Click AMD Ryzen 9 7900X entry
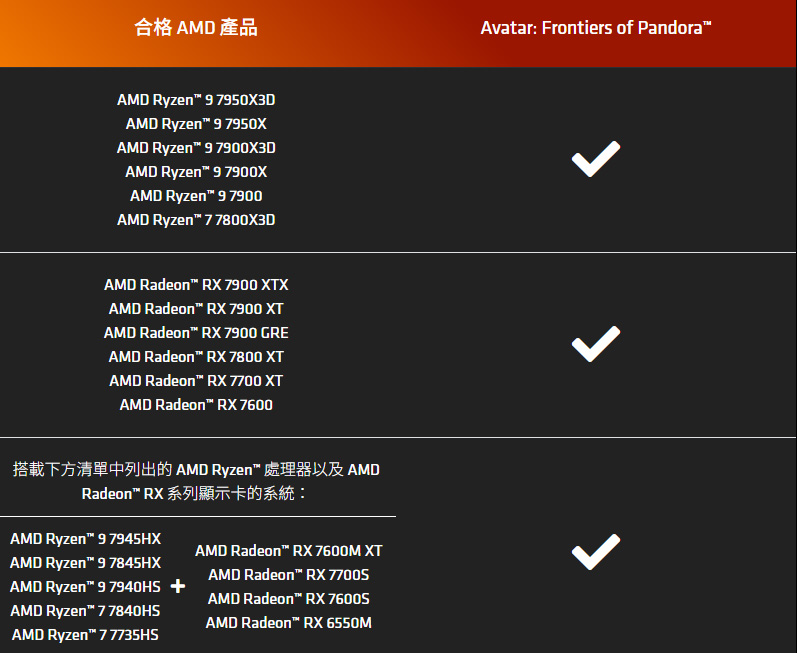 point(196,172)
